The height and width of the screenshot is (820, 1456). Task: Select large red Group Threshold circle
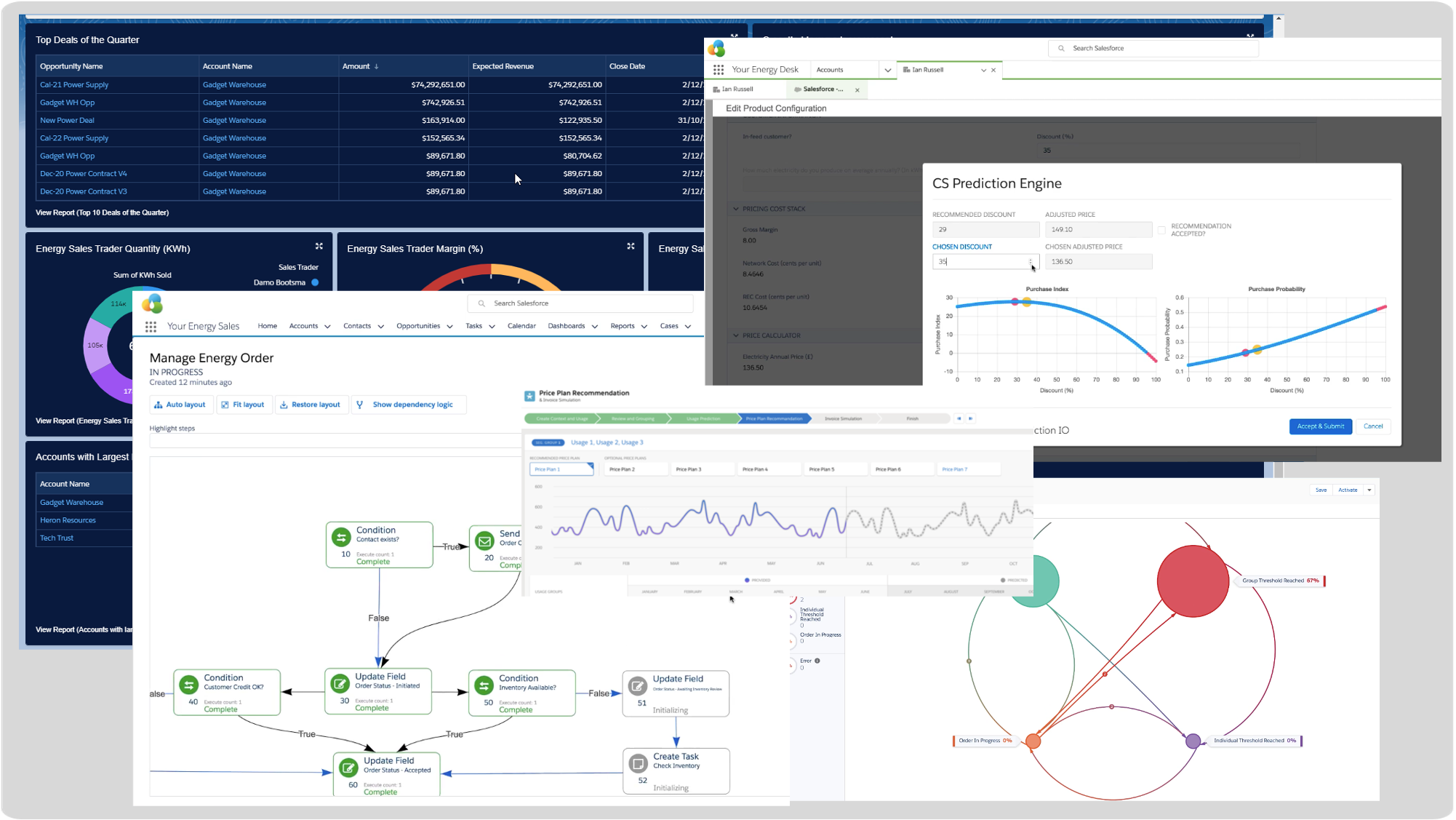click(x=1193, y=581)
